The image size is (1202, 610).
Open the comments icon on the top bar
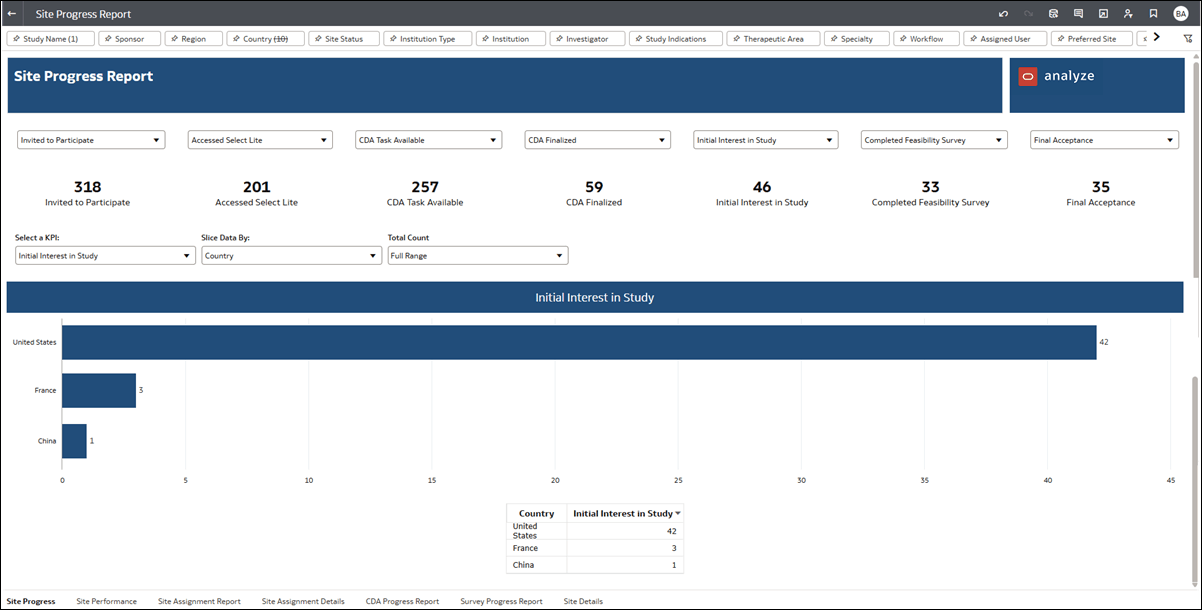pos(1078,13)
